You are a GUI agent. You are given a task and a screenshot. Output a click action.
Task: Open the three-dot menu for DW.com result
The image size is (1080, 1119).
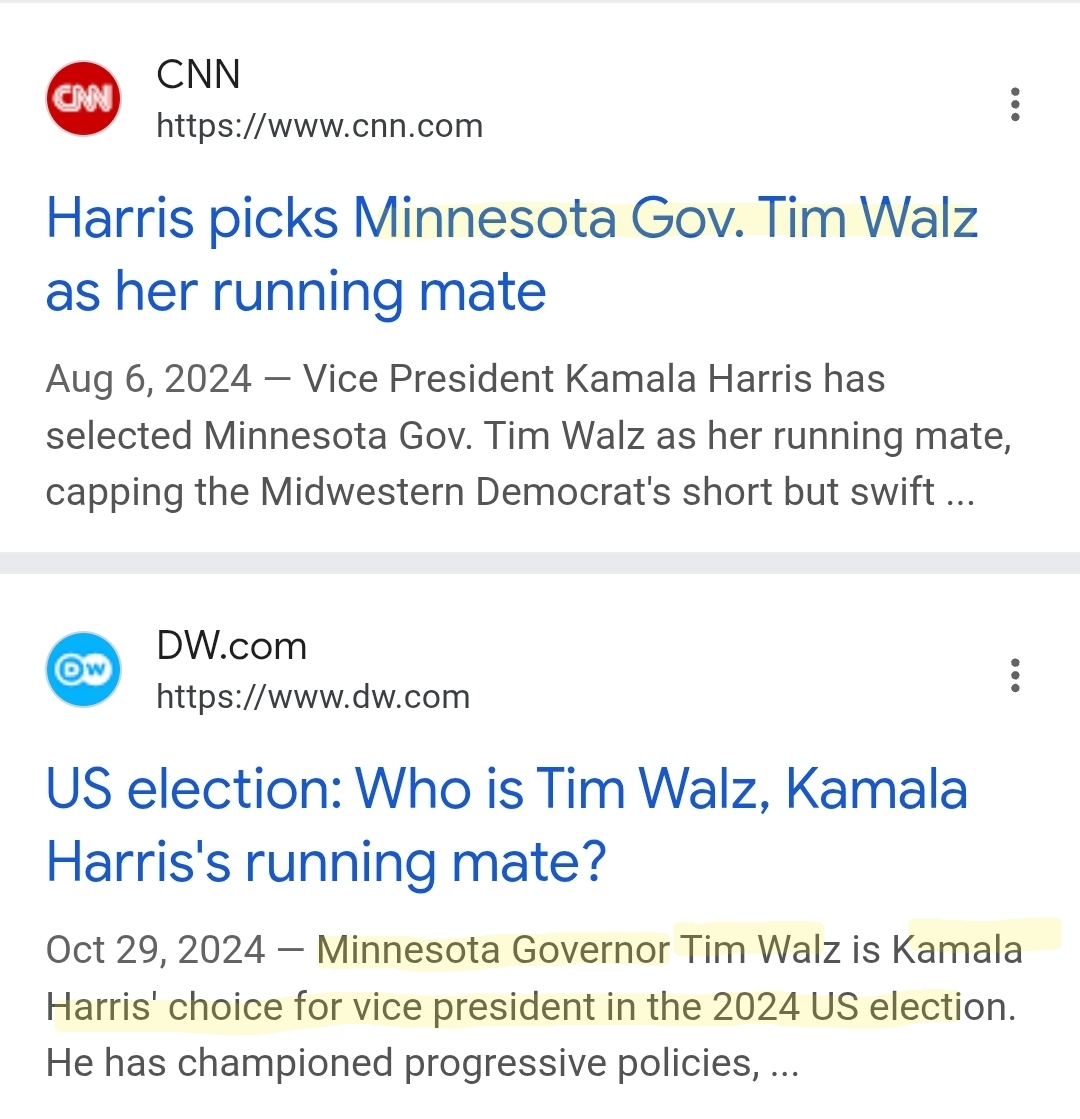tap(1015, 675)
